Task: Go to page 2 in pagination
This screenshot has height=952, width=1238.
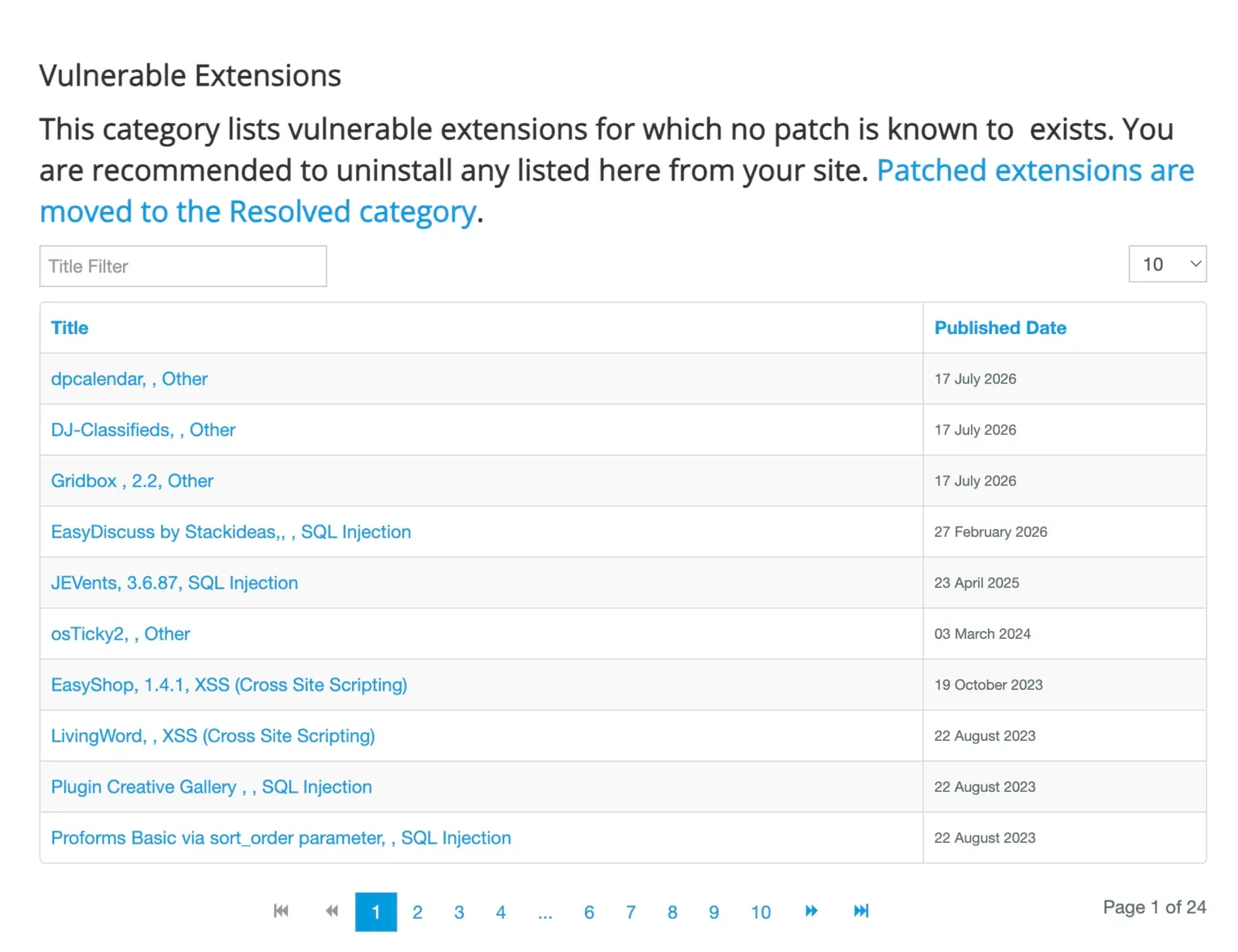Action: point(418,912)
